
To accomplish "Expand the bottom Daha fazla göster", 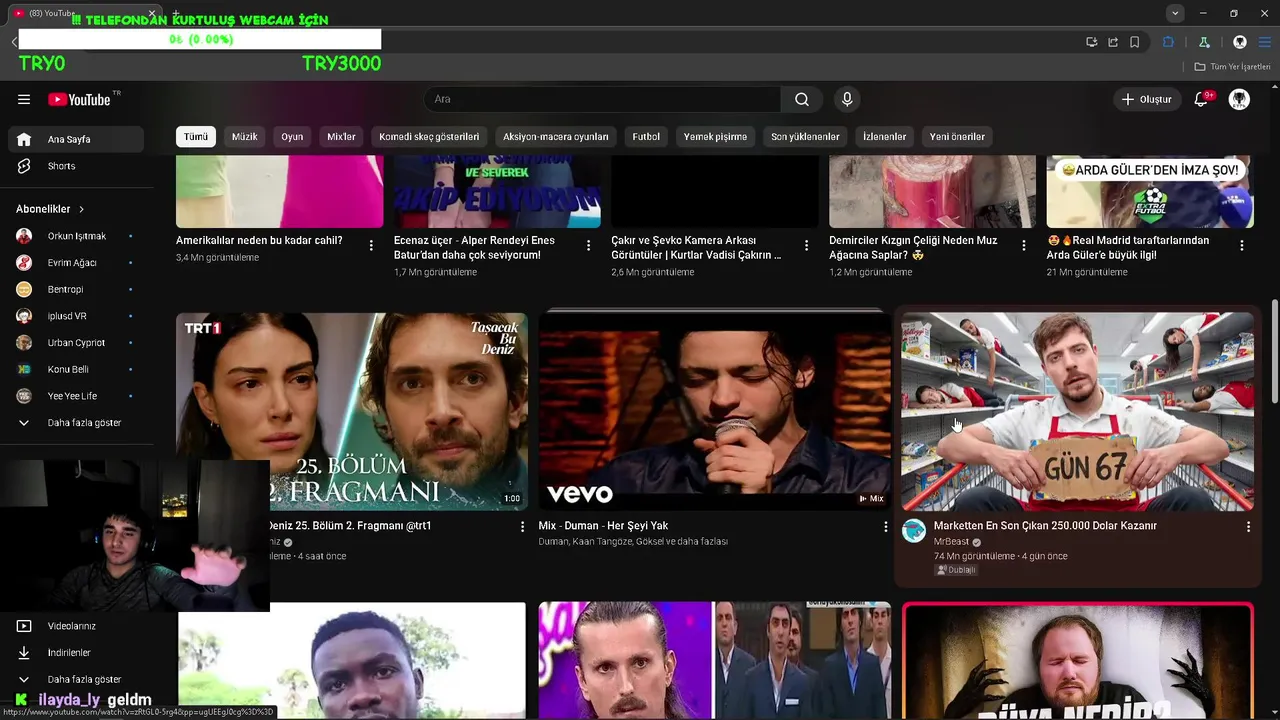I will click(x=76, y=679).
